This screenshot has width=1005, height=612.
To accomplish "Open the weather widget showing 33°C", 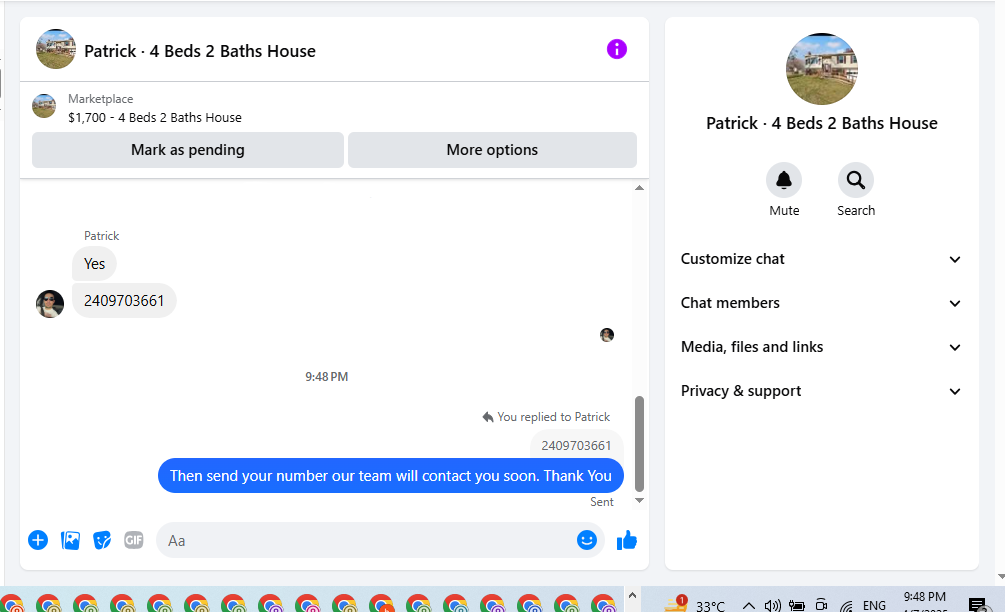I will 695,604.
